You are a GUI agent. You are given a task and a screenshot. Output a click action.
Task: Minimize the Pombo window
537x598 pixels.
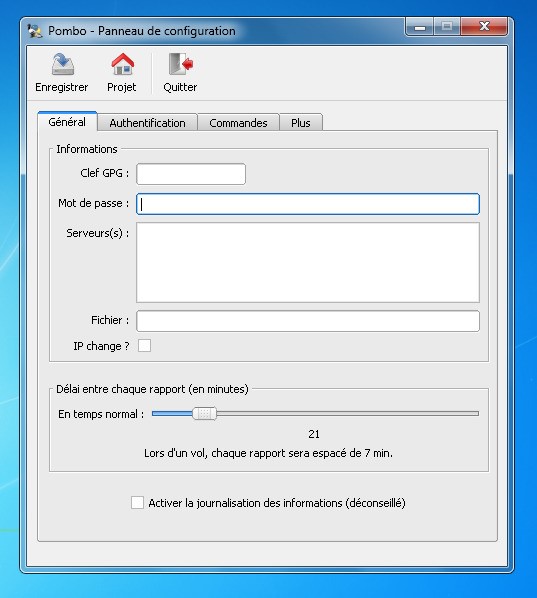[420, 27]
